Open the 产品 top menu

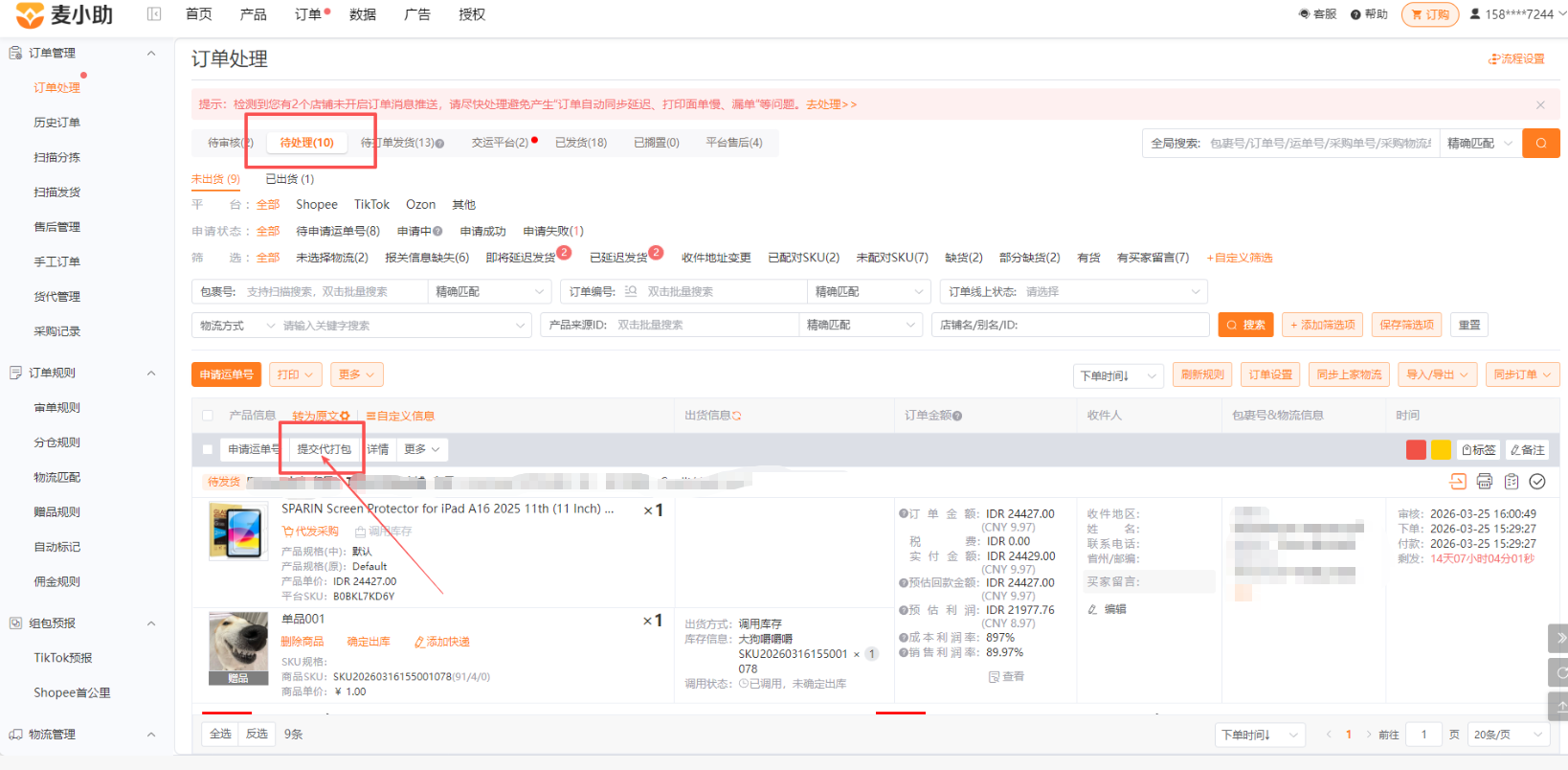pyautogui.click(x=254, y=14)
